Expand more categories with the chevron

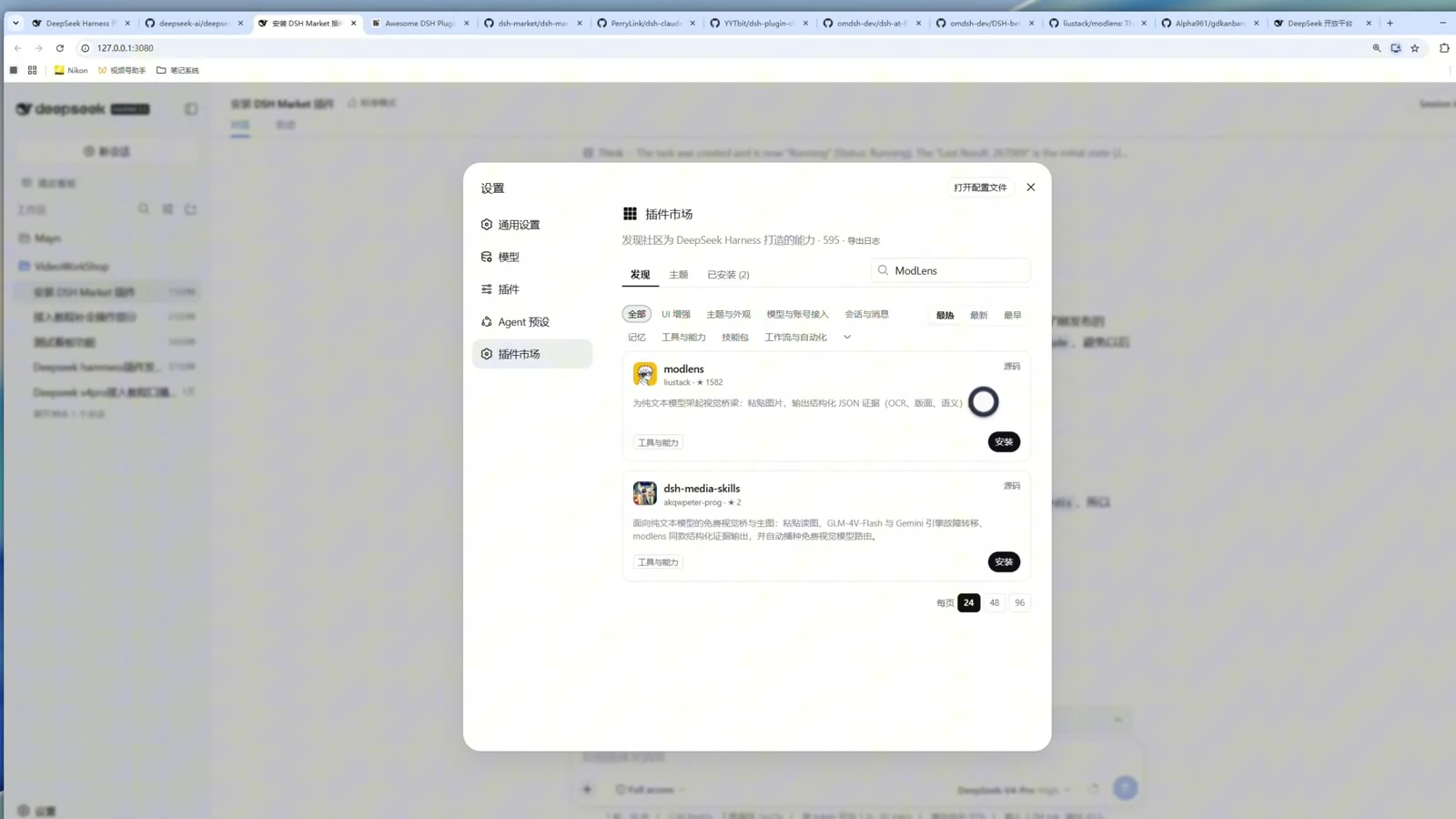846,338
